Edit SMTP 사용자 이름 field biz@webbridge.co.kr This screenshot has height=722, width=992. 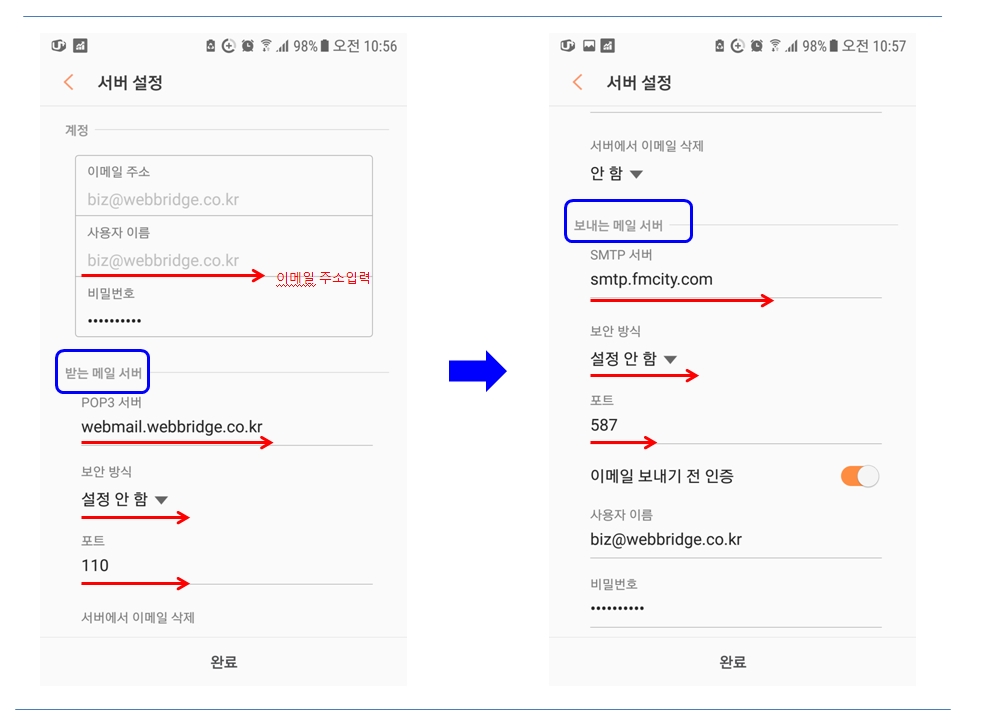point(736,540)
